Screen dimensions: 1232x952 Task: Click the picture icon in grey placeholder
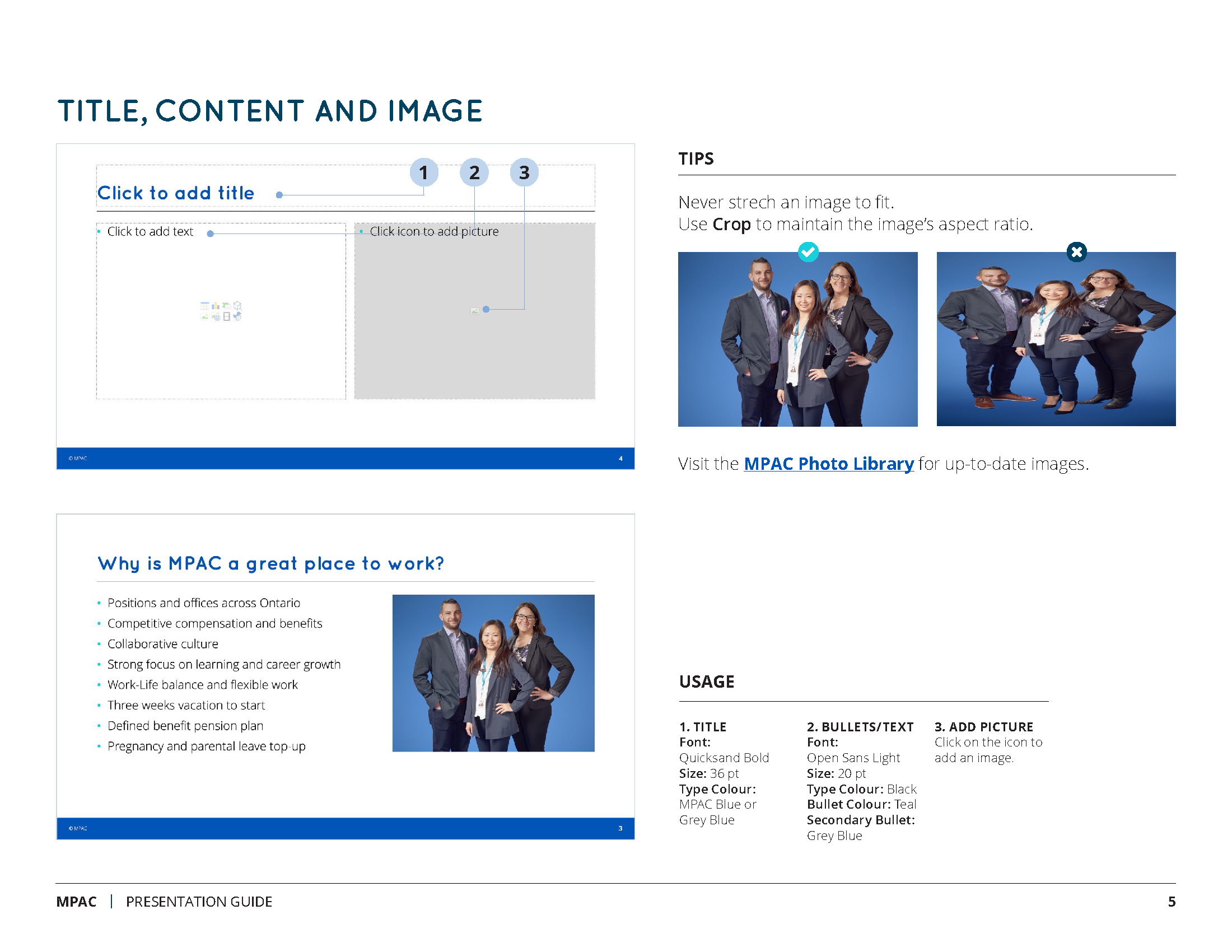[475, 310]
